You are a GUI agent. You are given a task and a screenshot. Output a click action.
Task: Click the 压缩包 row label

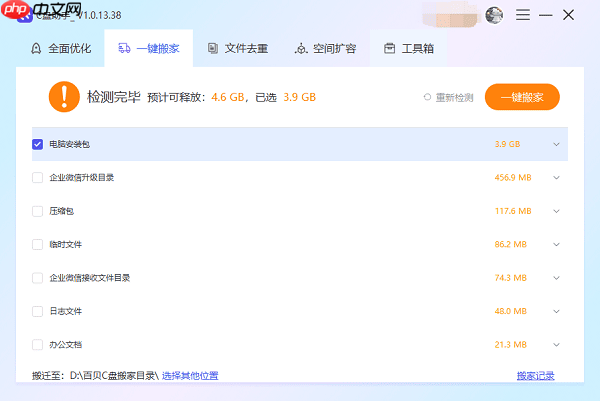coord(62,211)
